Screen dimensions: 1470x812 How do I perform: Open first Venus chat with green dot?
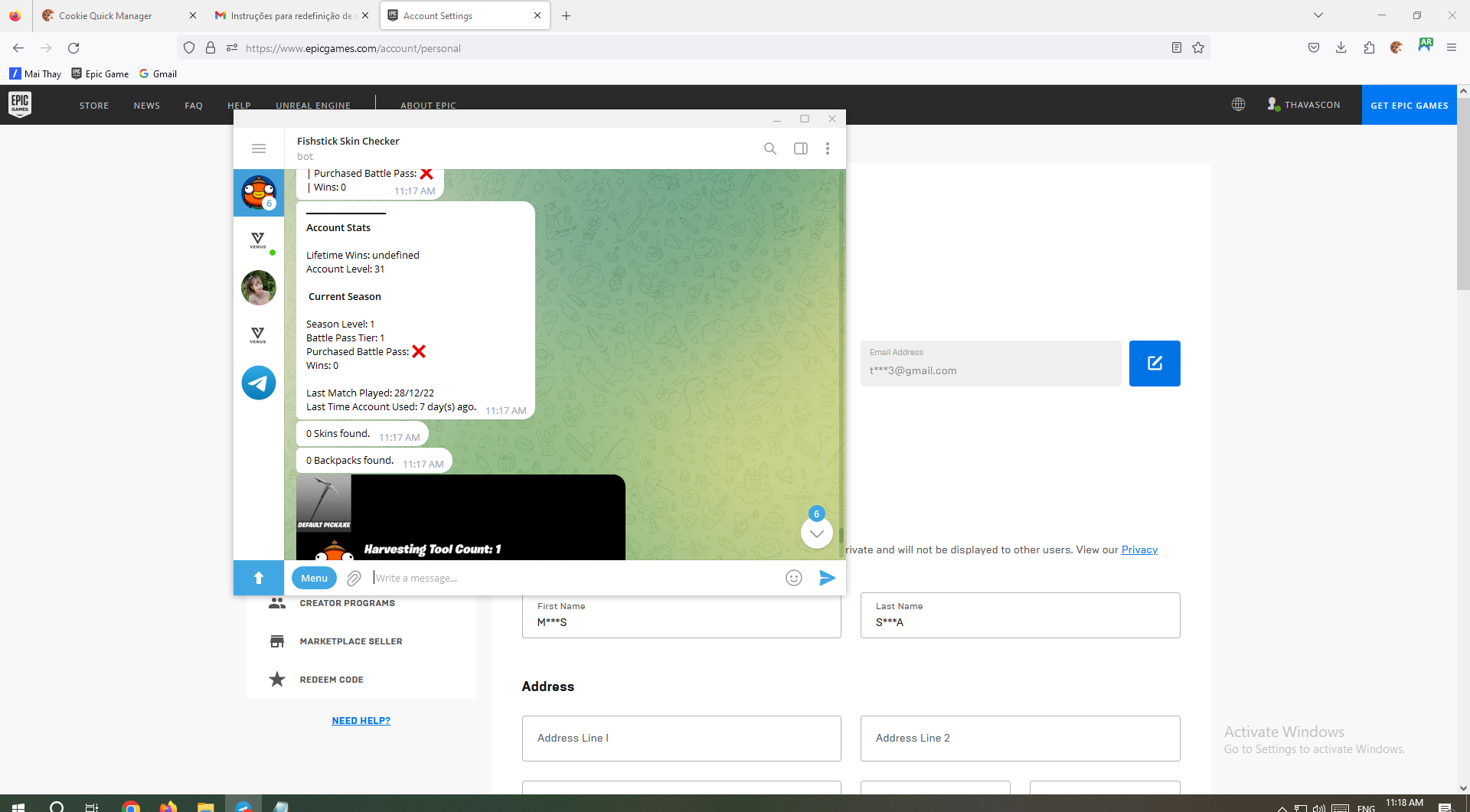point(258,240)
